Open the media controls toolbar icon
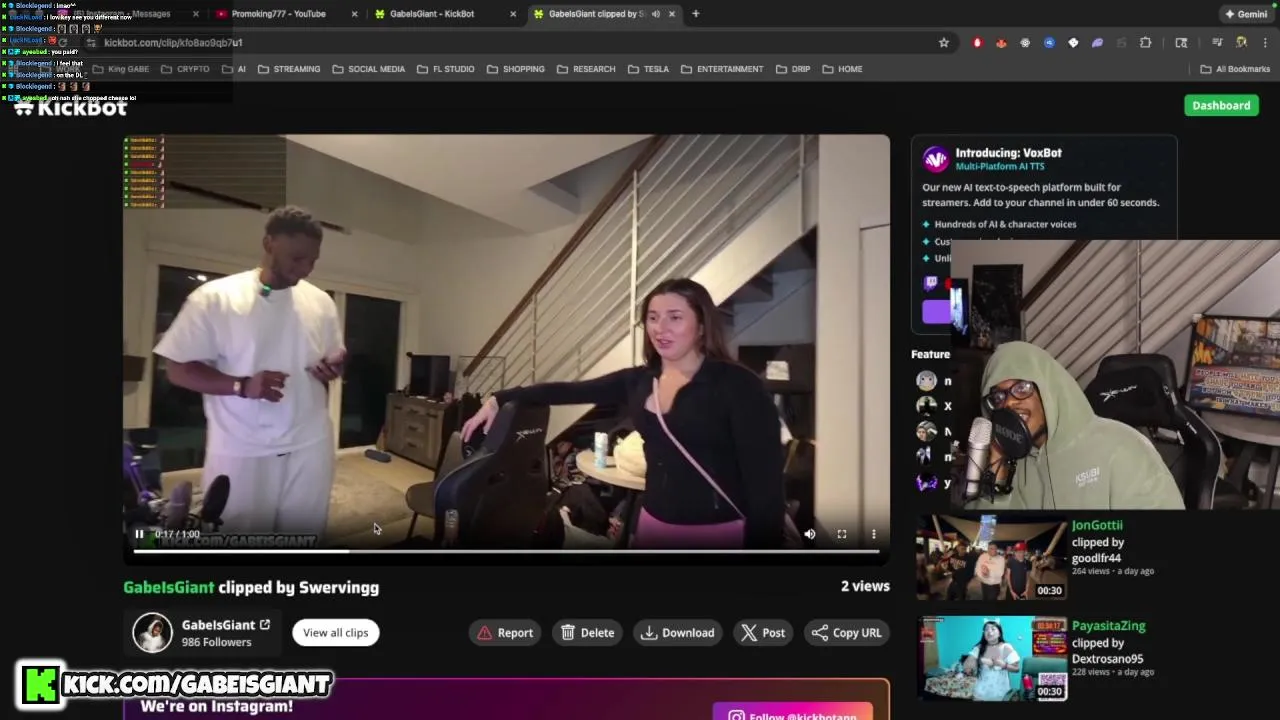 click(x=1217, y=43)
